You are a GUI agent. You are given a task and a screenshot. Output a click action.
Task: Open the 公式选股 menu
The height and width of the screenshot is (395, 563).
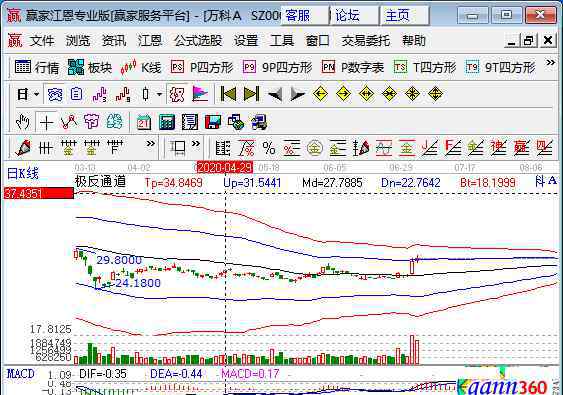198,41
